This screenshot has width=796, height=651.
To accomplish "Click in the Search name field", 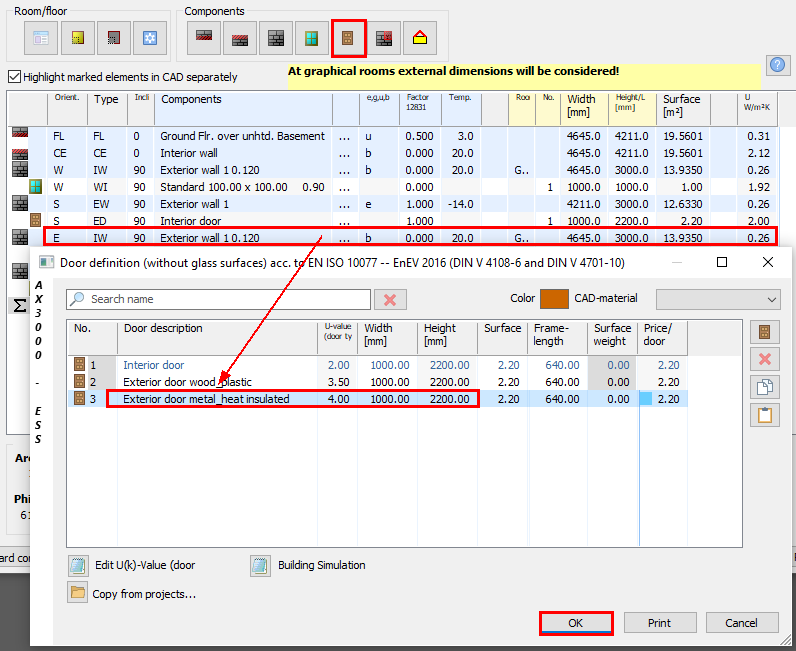I will [218, 300].
